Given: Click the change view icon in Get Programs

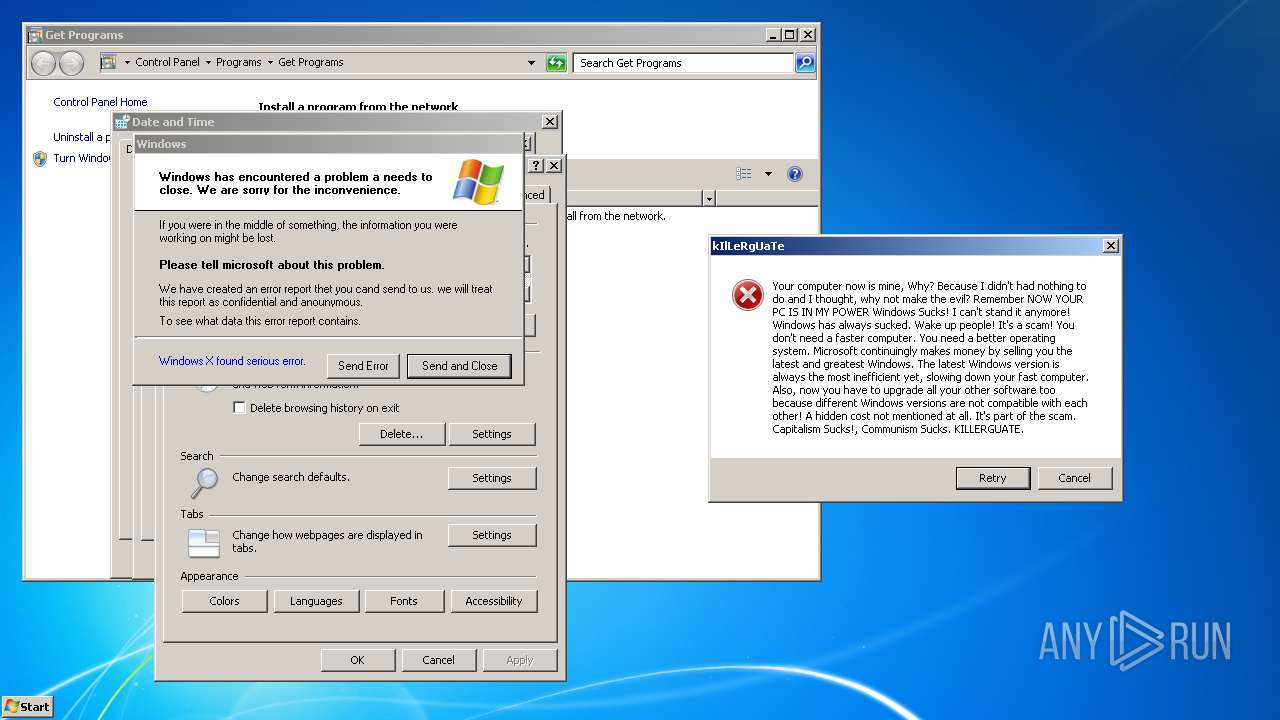Looking at the screenshot, I should [744, 174].
